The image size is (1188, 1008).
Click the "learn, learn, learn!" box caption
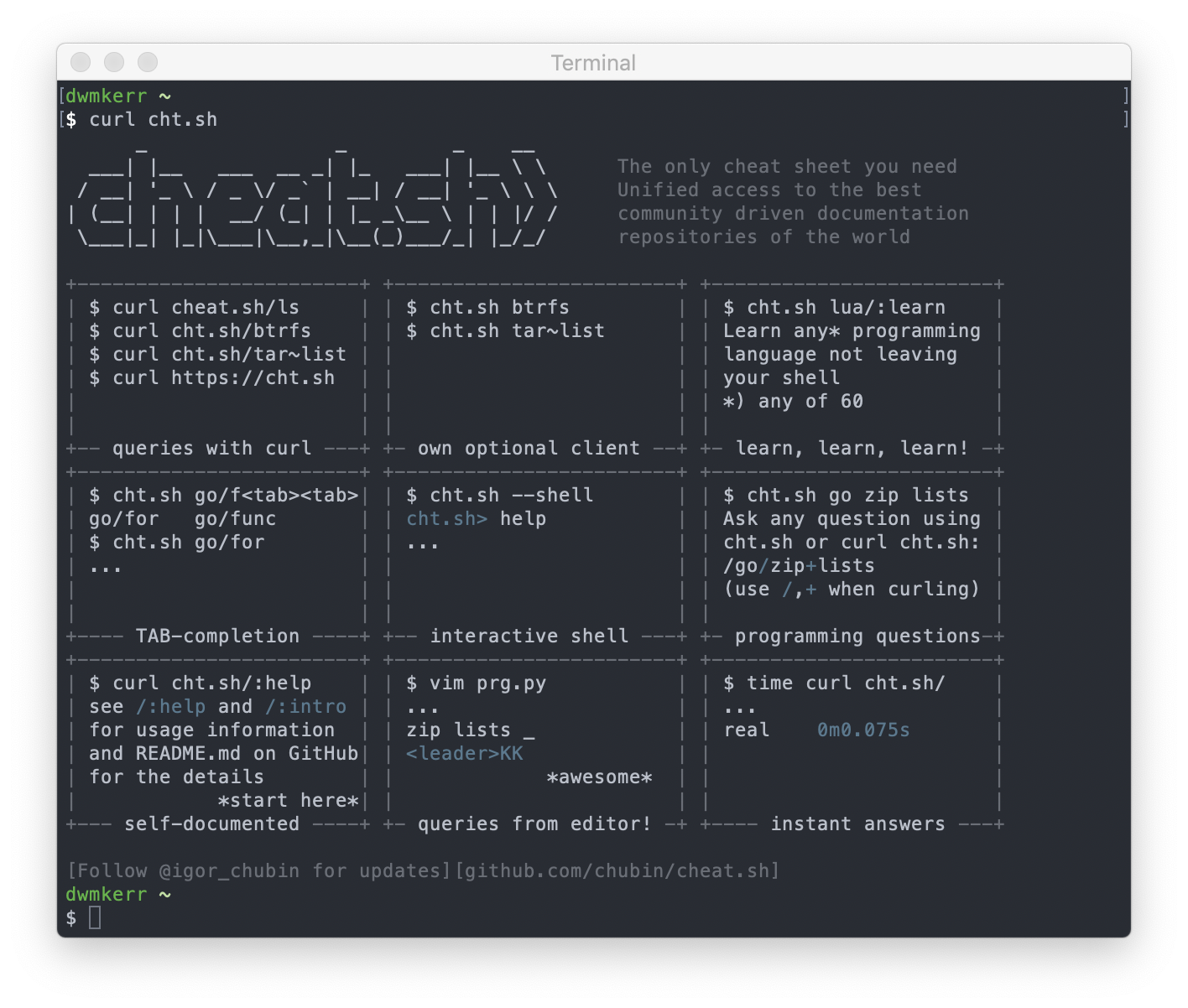click(852, 448)
